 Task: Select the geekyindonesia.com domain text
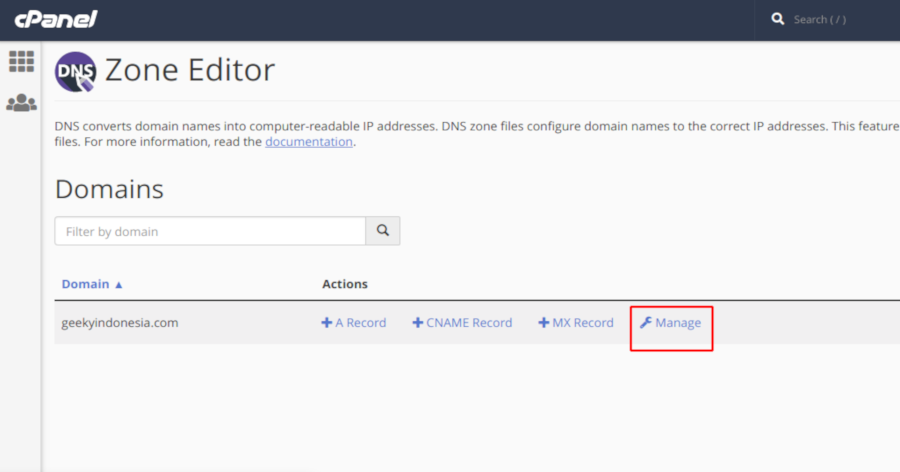pyautogui.click(x=120, y=323)
